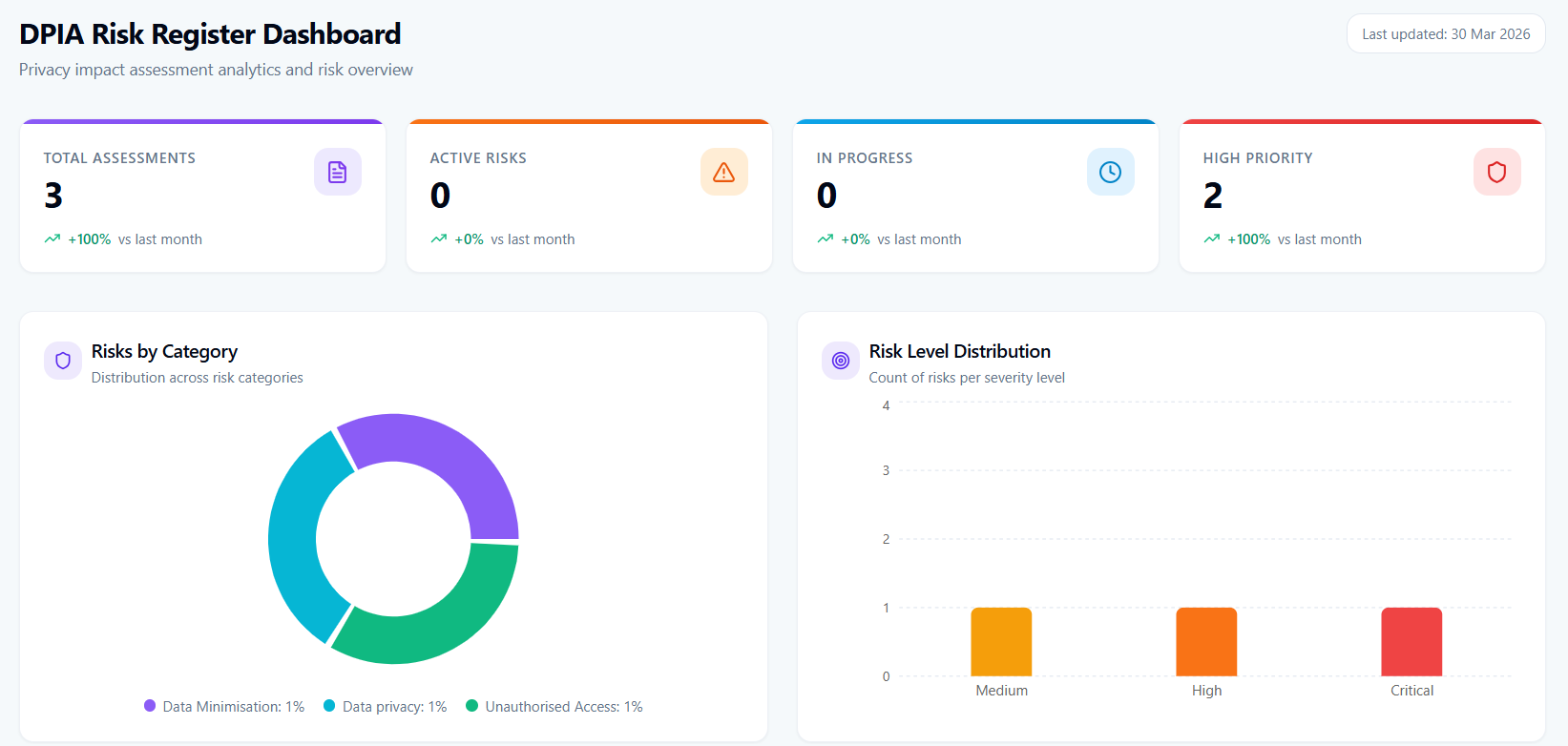1568x746 pixels.
Task: Click the purple document icon in Total Assessments
Action: [337, 172]
